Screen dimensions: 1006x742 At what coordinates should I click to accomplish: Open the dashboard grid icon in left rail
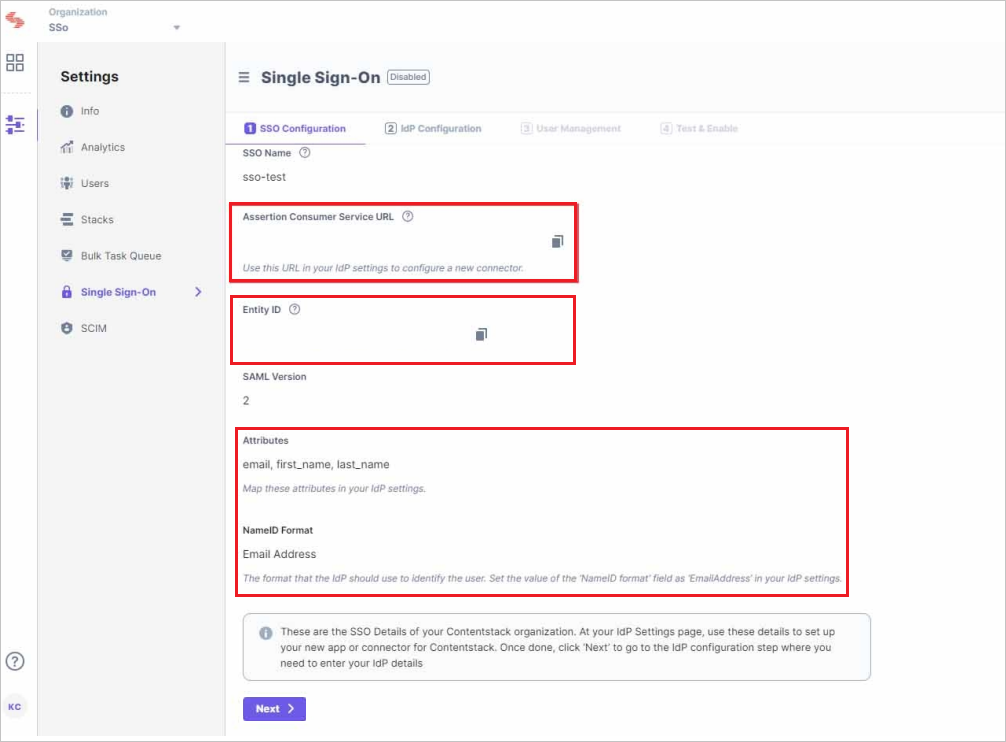[15, 63]
